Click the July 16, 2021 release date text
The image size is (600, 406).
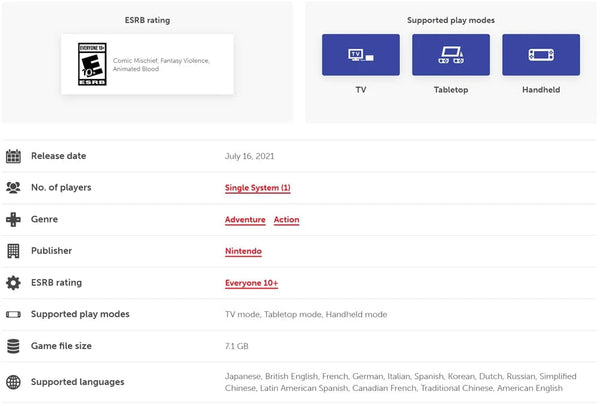pos(250,156)
